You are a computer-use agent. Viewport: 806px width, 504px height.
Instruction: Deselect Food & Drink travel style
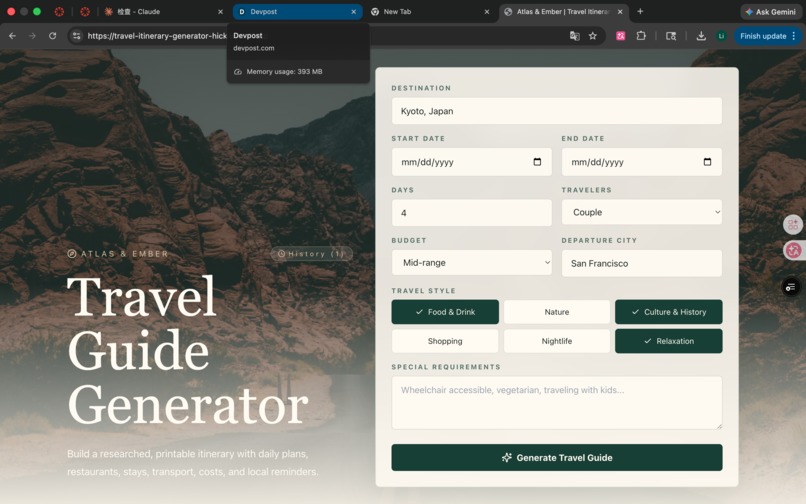(x=445, y=312)
